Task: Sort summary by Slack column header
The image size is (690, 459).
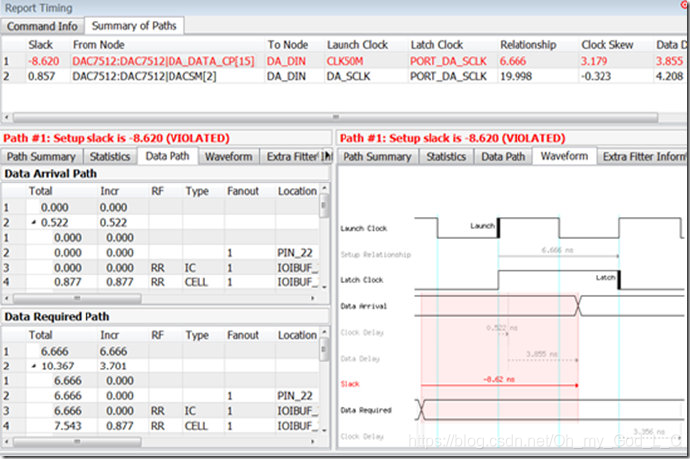Action: [x=40, y=45]
